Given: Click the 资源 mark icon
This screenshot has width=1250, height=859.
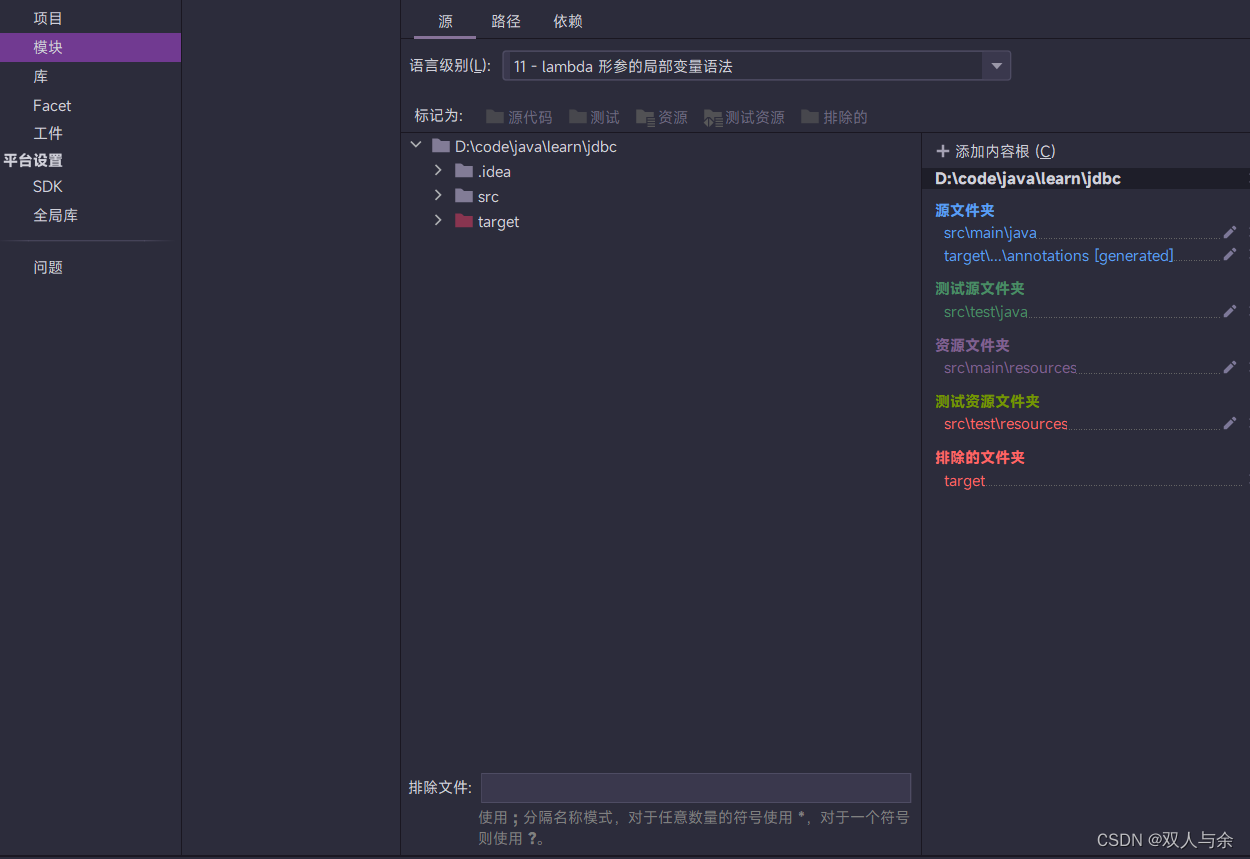Looking at the screenshot, I should pos(646,116).
